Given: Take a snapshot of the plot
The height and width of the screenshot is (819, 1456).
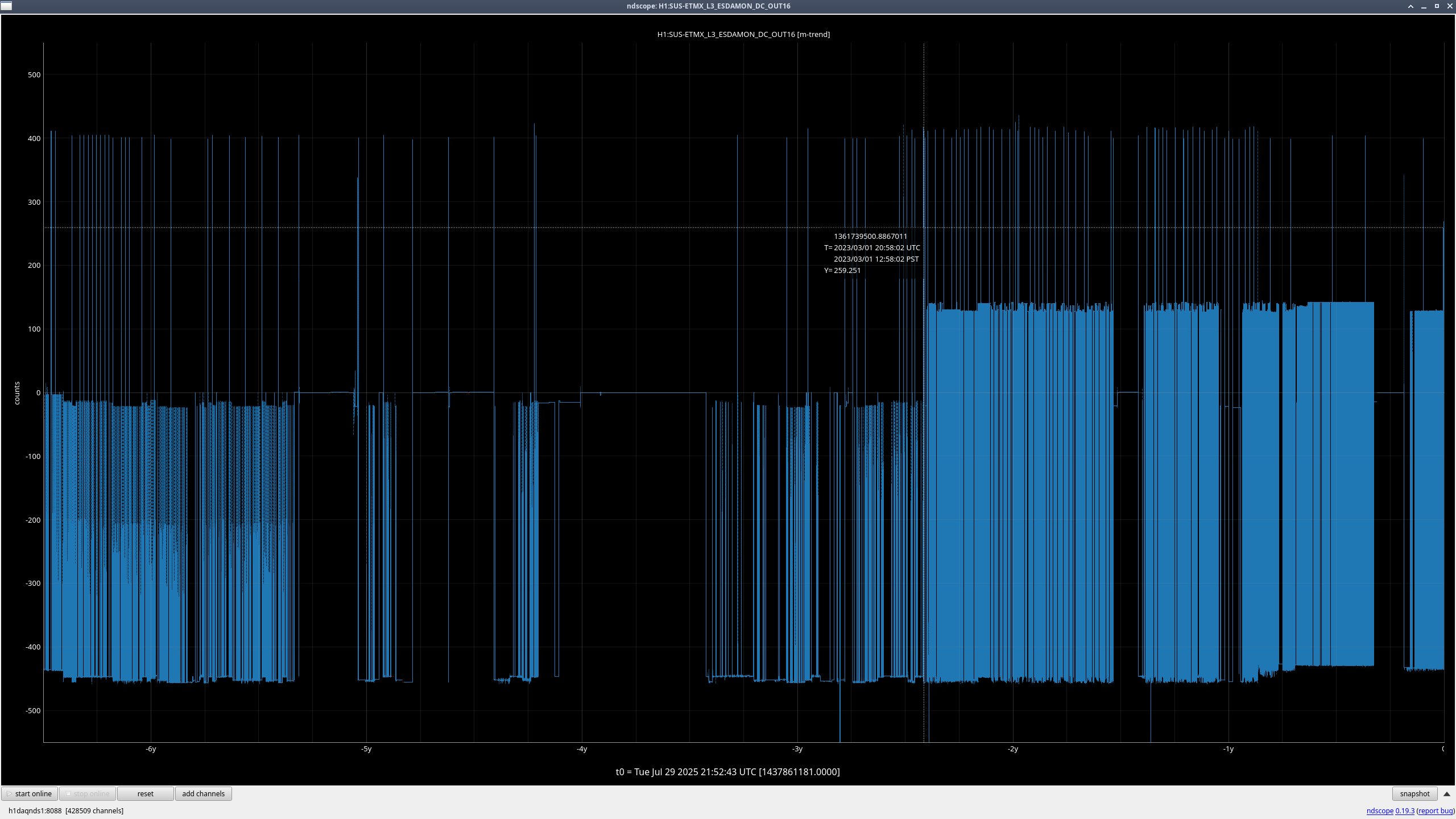Looking at the screenshot, I should coord(1414,793).
